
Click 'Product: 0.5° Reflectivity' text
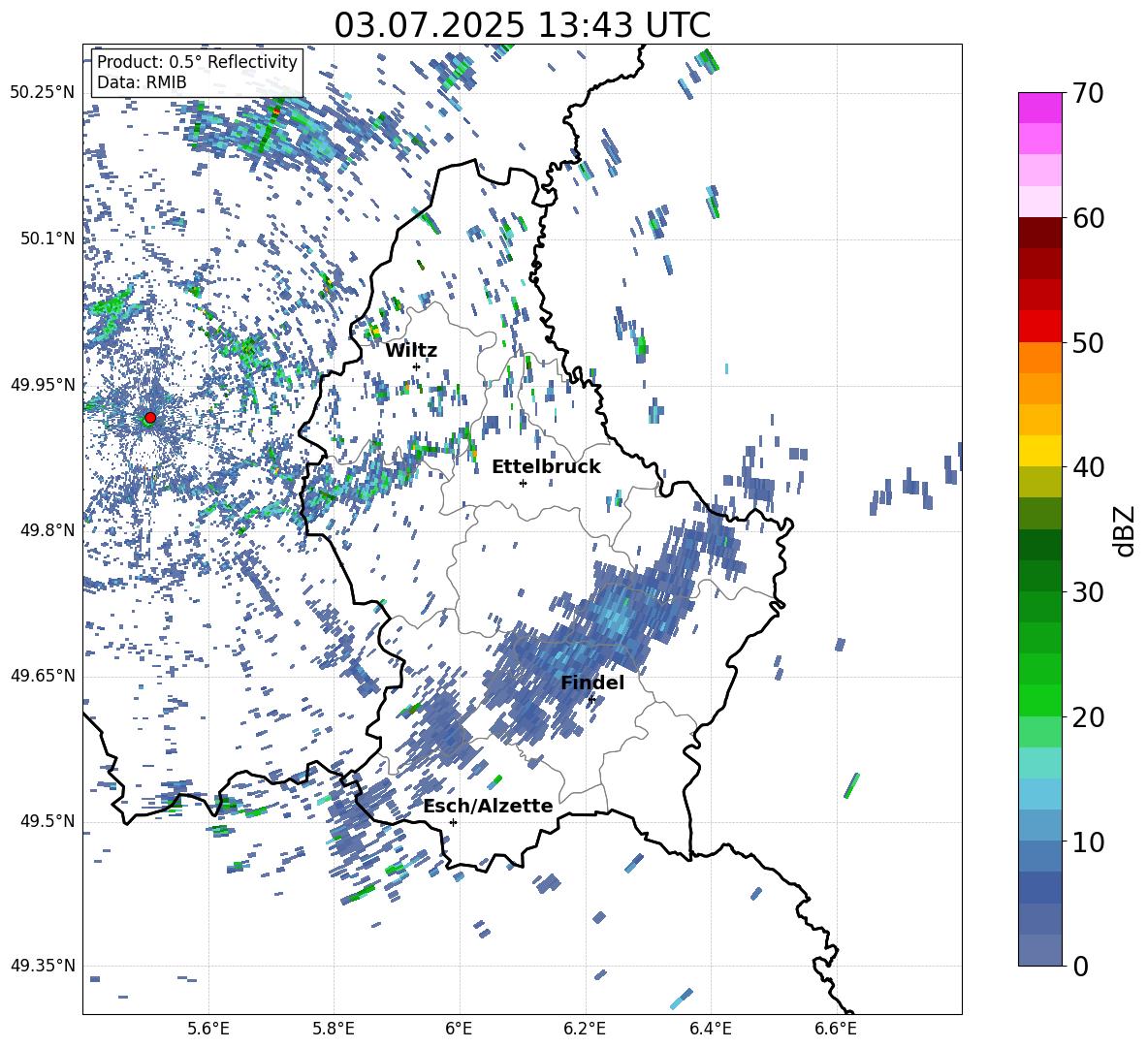tap(197, 62)
